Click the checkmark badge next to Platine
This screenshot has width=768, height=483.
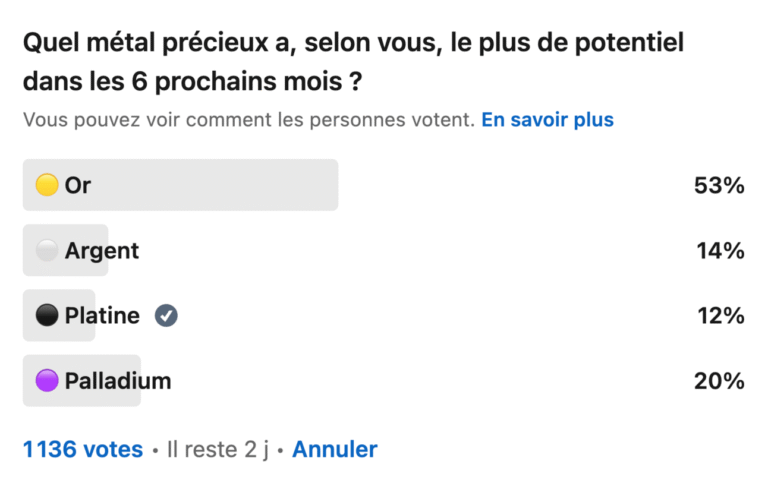point(166,316)
